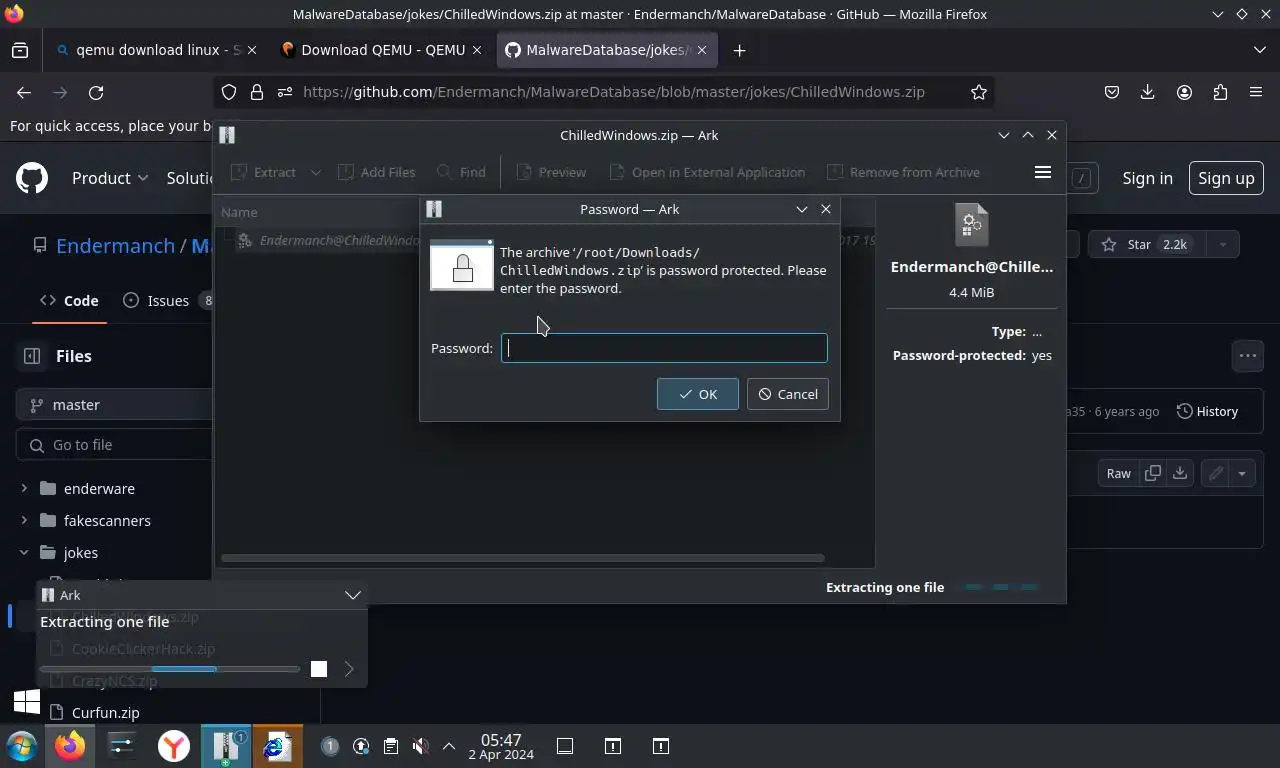Switch to qemu download linux tab
Image resolution: width=1280 pixels, height=768 pixels.
pos(157,50)
